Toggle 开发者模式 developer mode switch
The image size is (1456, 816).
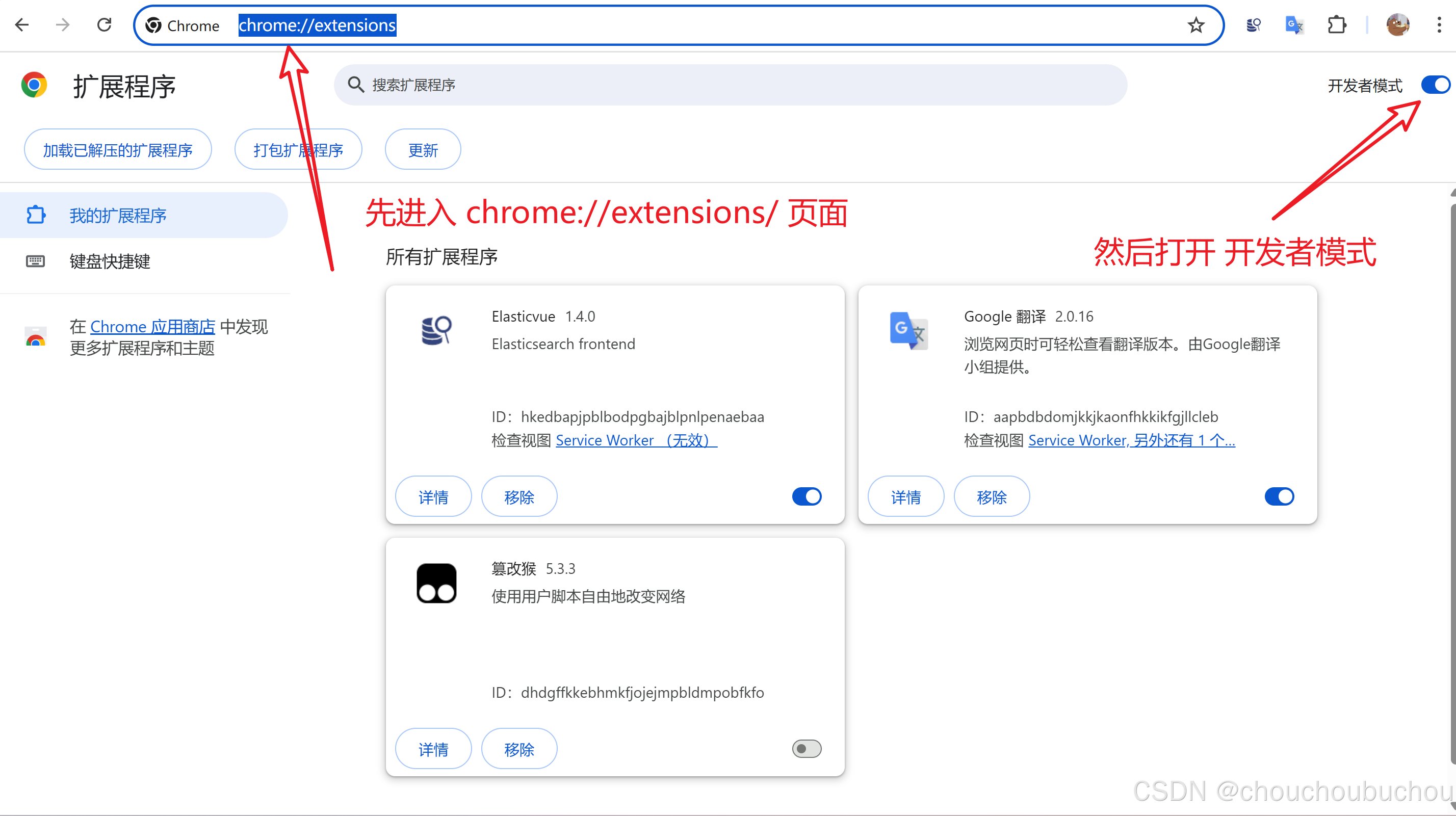coord(1436,85)
